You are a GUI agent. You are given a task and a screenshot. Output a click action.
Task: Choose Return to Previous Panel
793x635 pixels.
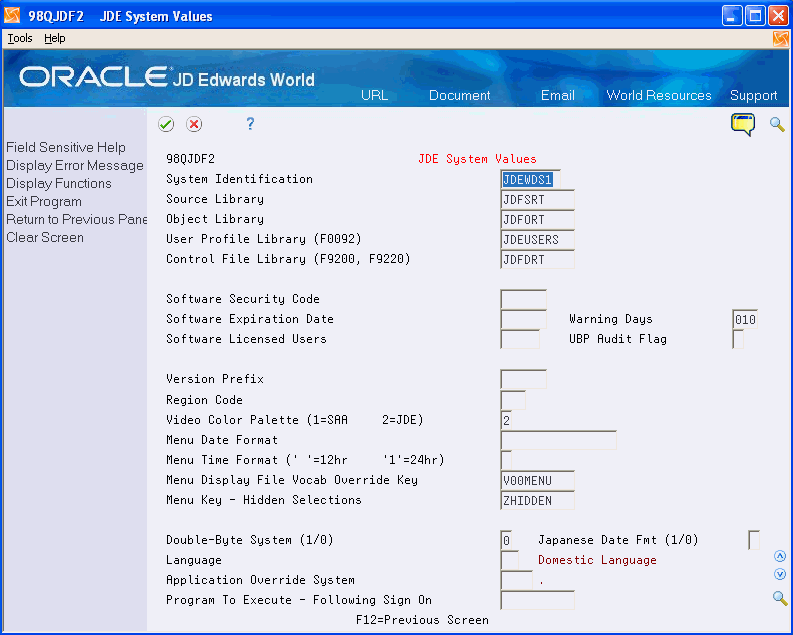(76, 219)
